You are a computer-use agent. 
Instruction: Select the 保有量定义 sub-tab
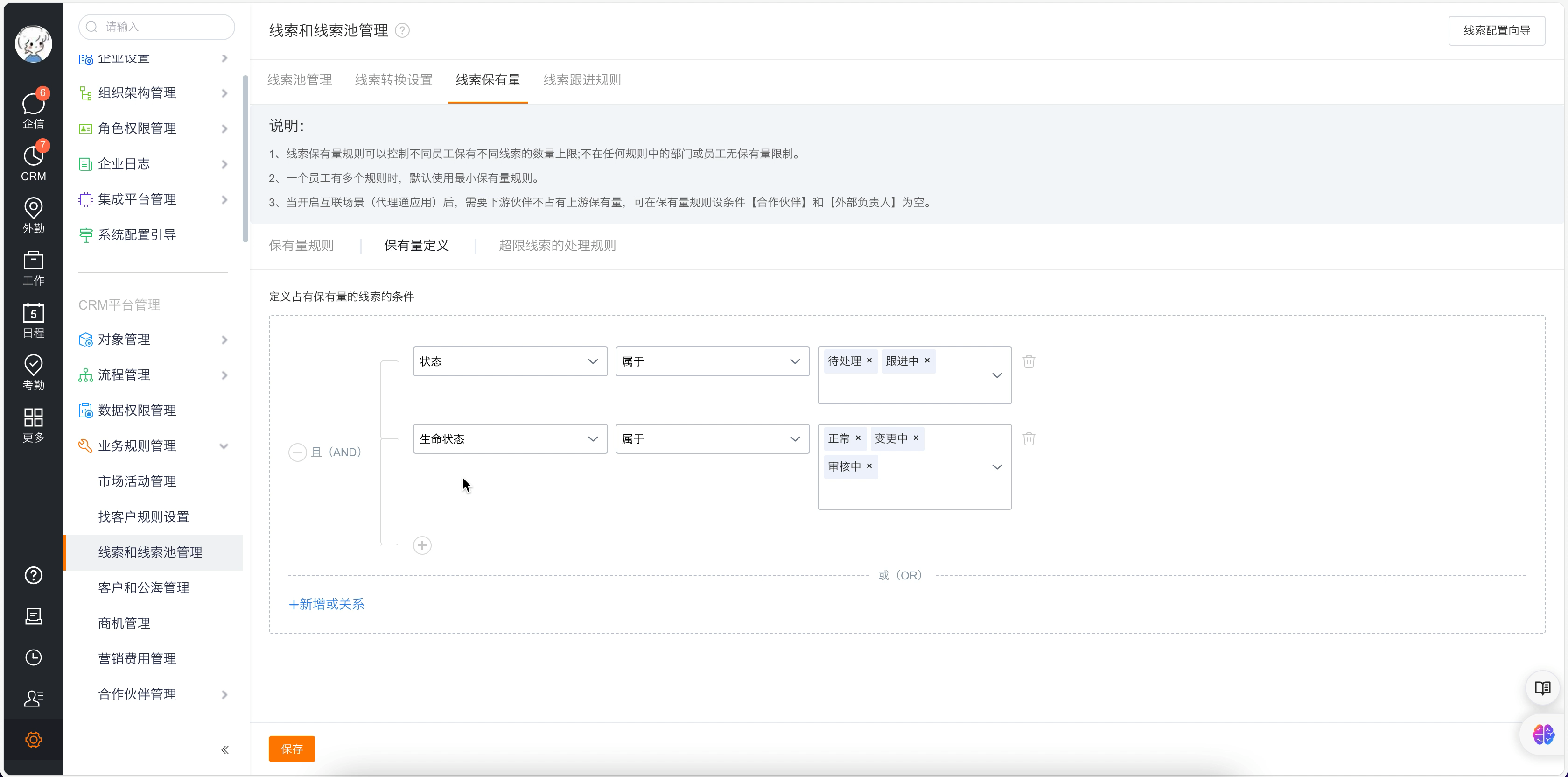coord(416,246)
